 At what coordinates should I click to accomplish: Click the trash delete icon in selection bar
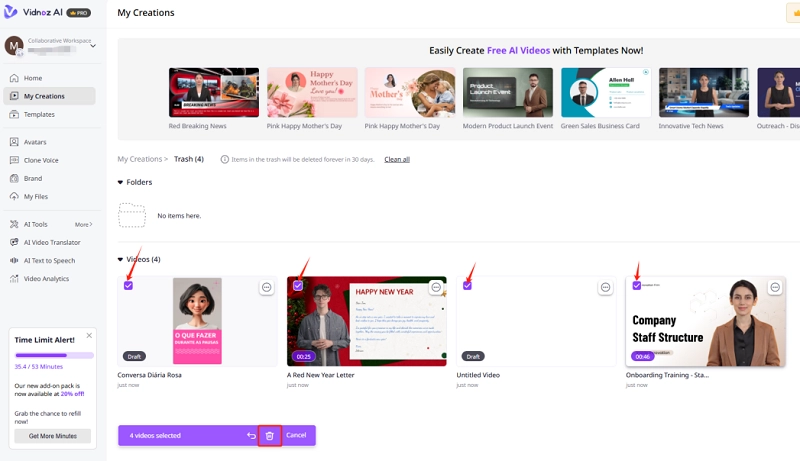pyautogui.click(x=269, y=436)
